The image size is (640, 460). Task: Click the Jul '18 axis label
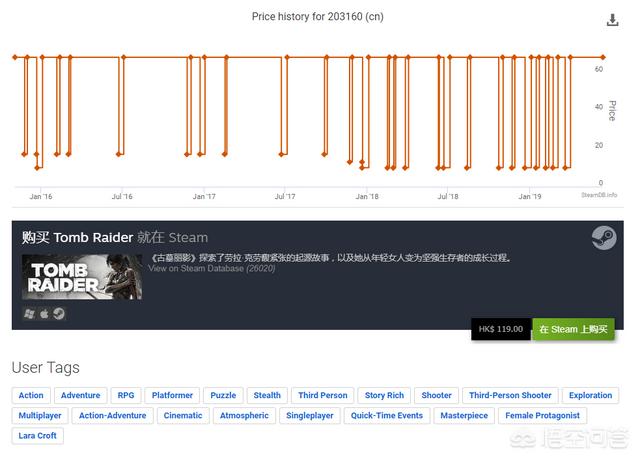click(448, 197)
